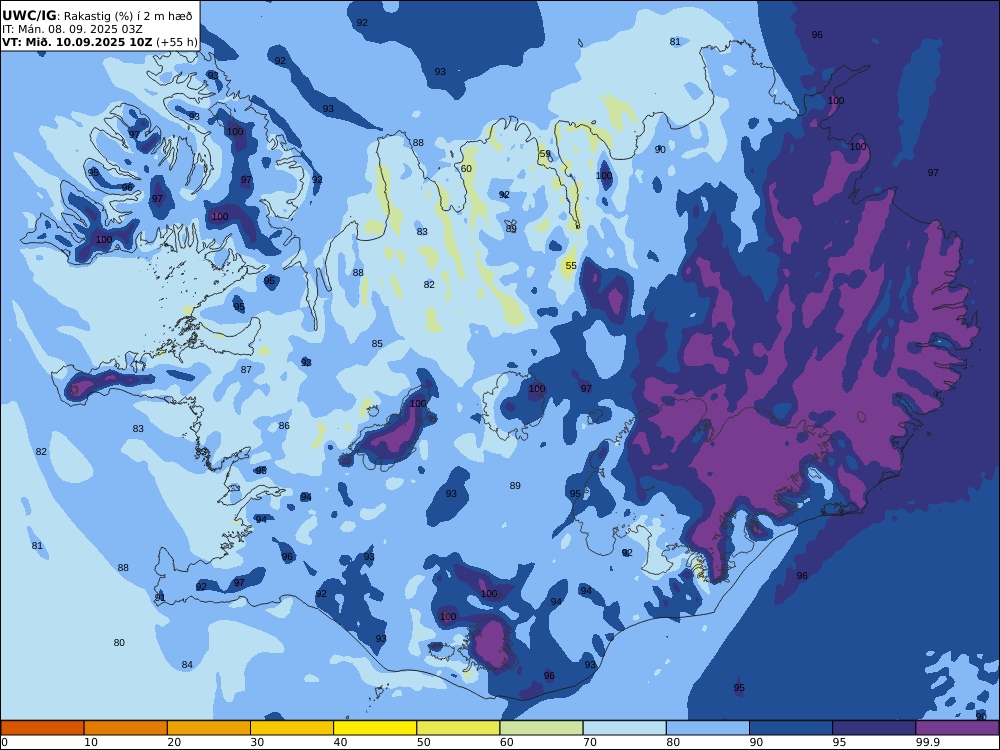The image size is (1000, 750).
Task: Click the 55 humidity value on the map
Action: 571,265
